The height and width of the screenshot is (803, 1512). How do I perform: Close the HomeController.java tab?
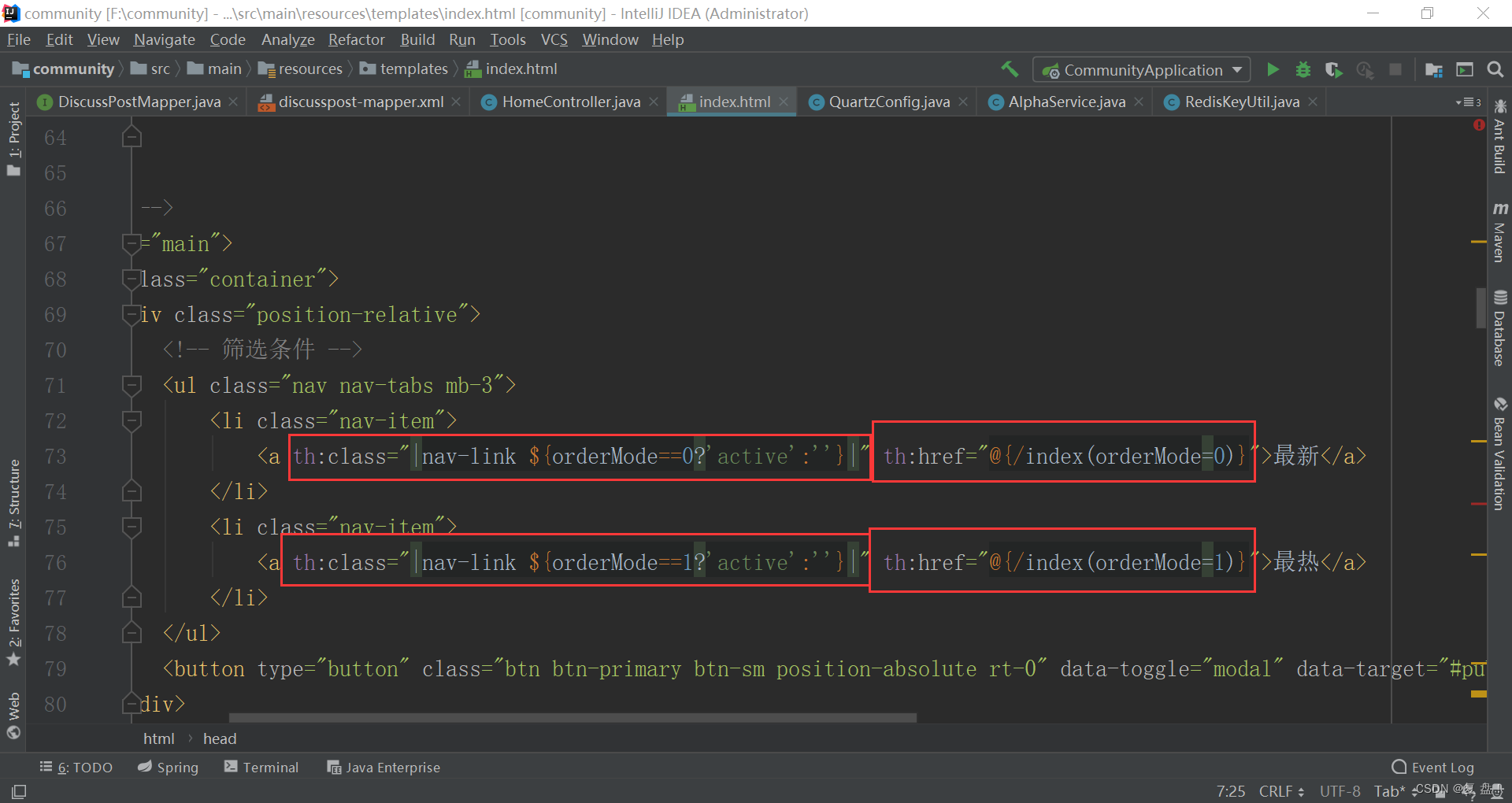pyautogui.click(x=654, y=102)
